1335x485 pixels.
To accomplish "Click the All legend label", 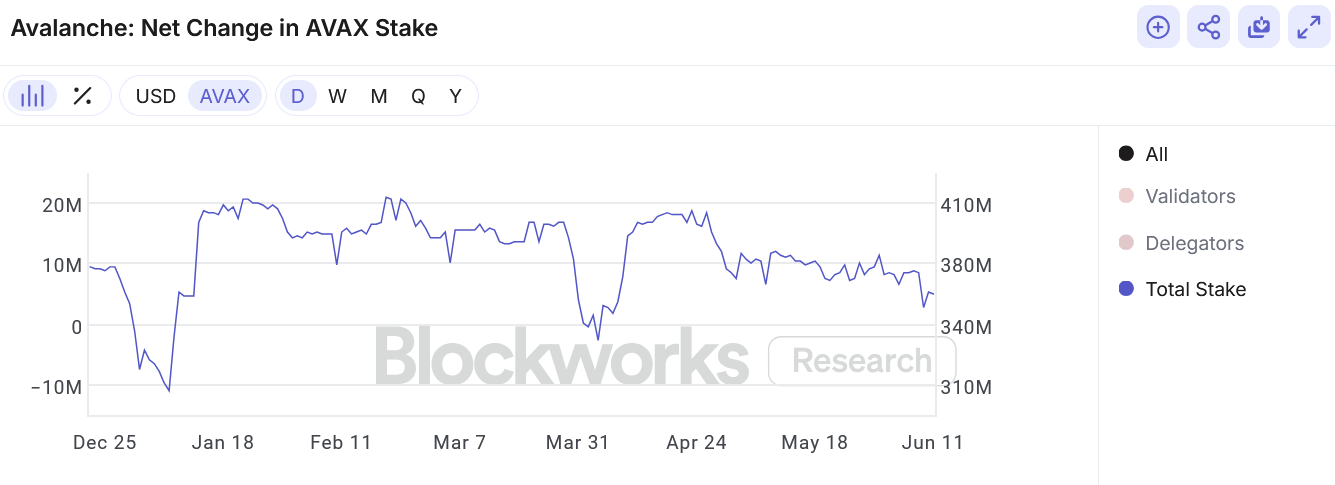I will 1157,154.
